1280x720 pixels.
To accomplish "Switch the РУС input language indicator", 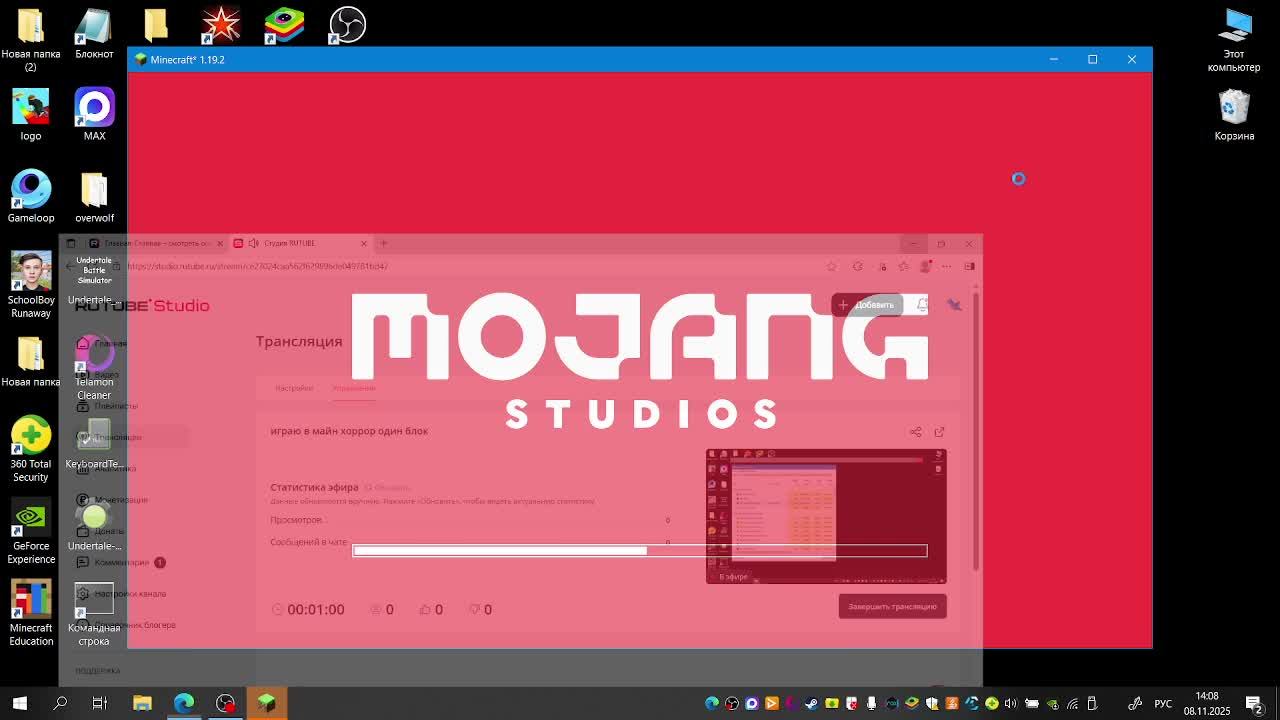I will click(1163, 703).
